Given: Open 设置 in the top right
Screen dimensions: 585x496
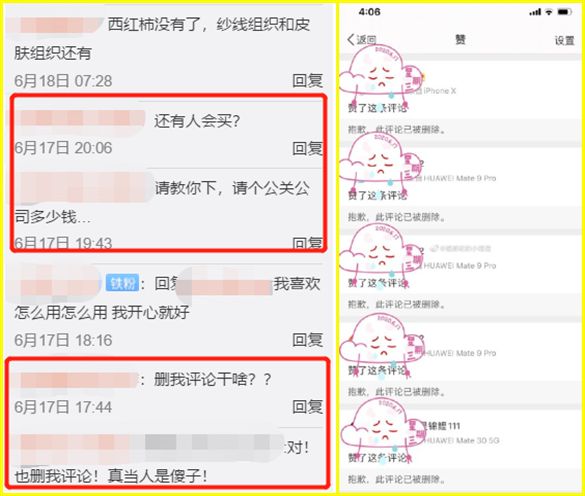Looking at the screenshot, I should 564,40.
